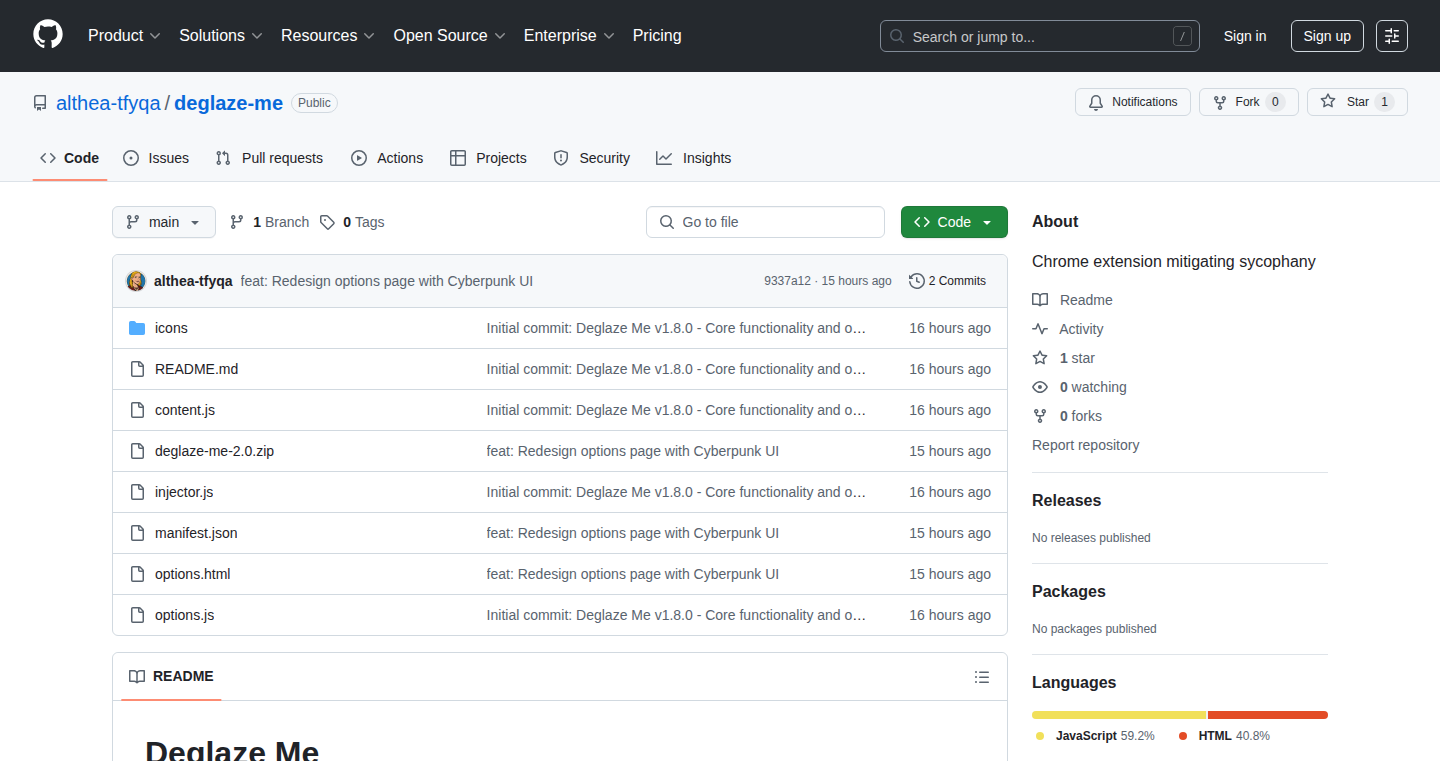This screenshot has width=1440, height=761.
Task: Expand the Open Source menu
Action: [450, 36]
